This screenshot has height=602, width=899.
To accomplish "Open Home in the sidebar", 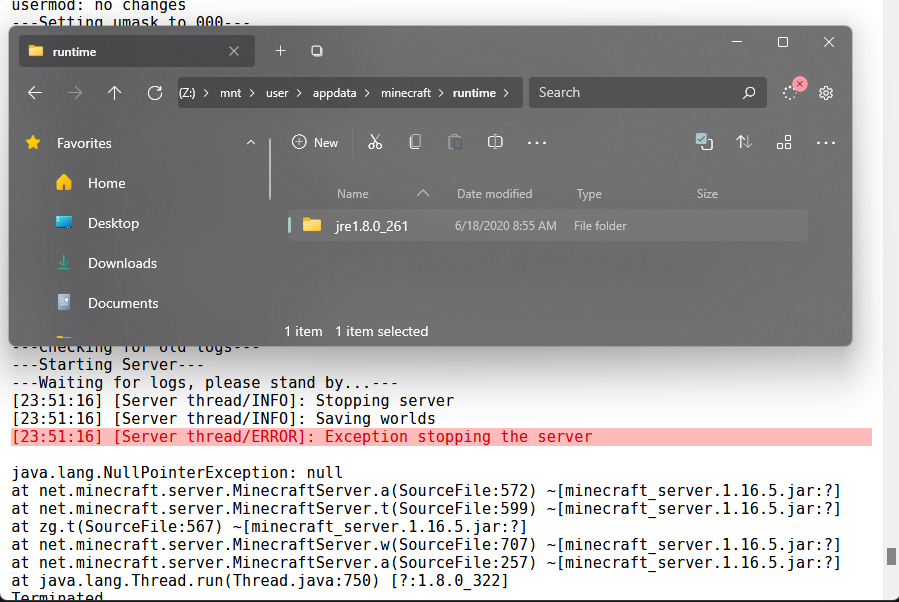I will pos(106,183).
